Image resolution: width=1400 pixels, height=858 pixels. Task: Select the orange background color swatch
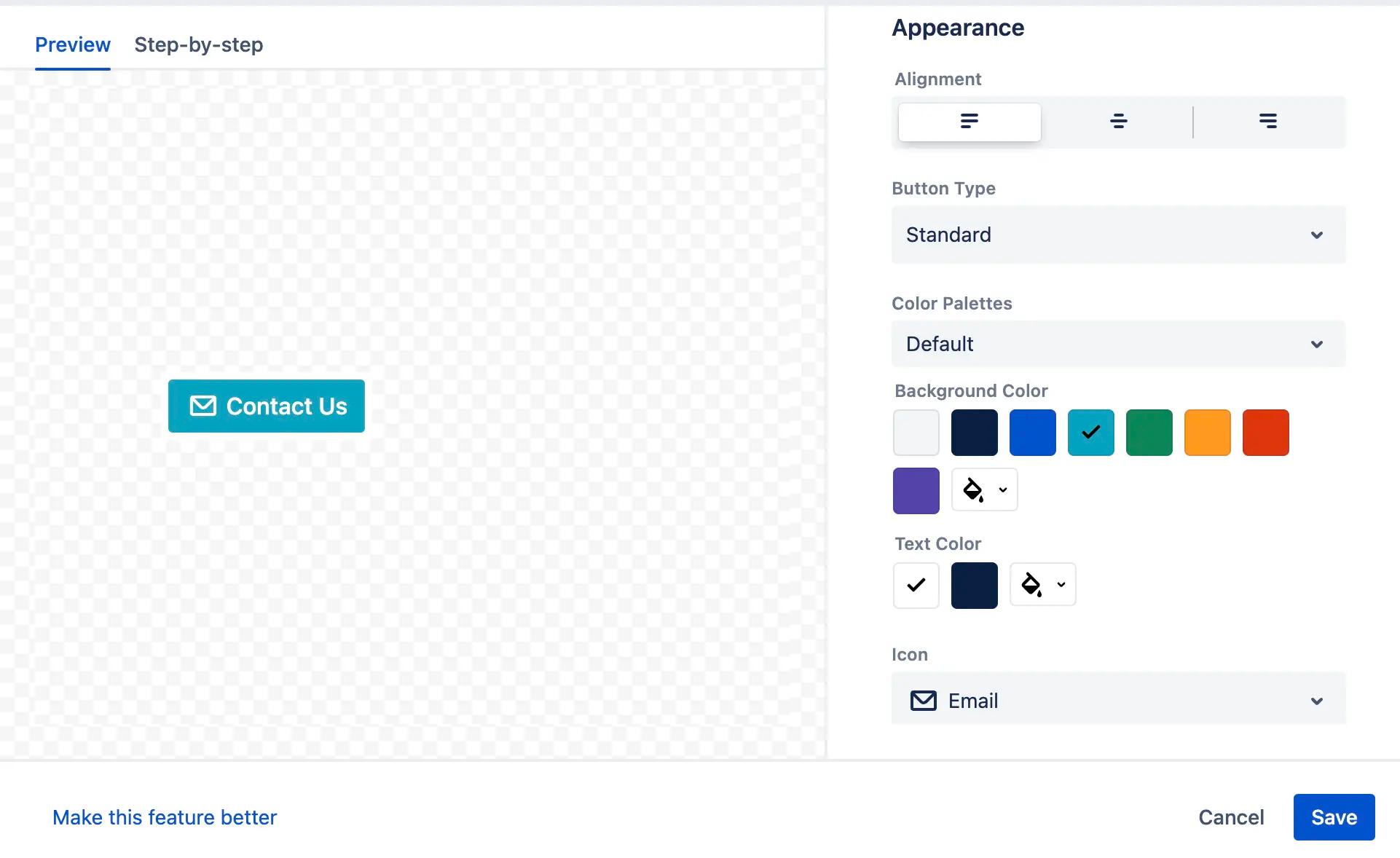pyautogui.click(x=1207, y=432)
